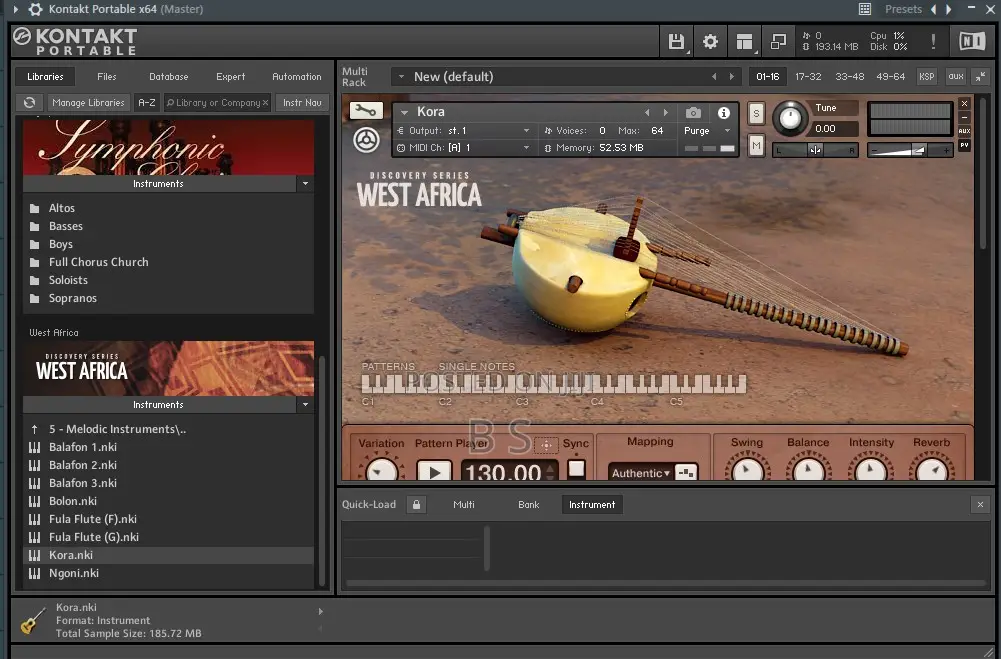Switch to the Automation tab
Viewport: 1001px width, 659px height.
pyautogui.click(x=297, y=77)
